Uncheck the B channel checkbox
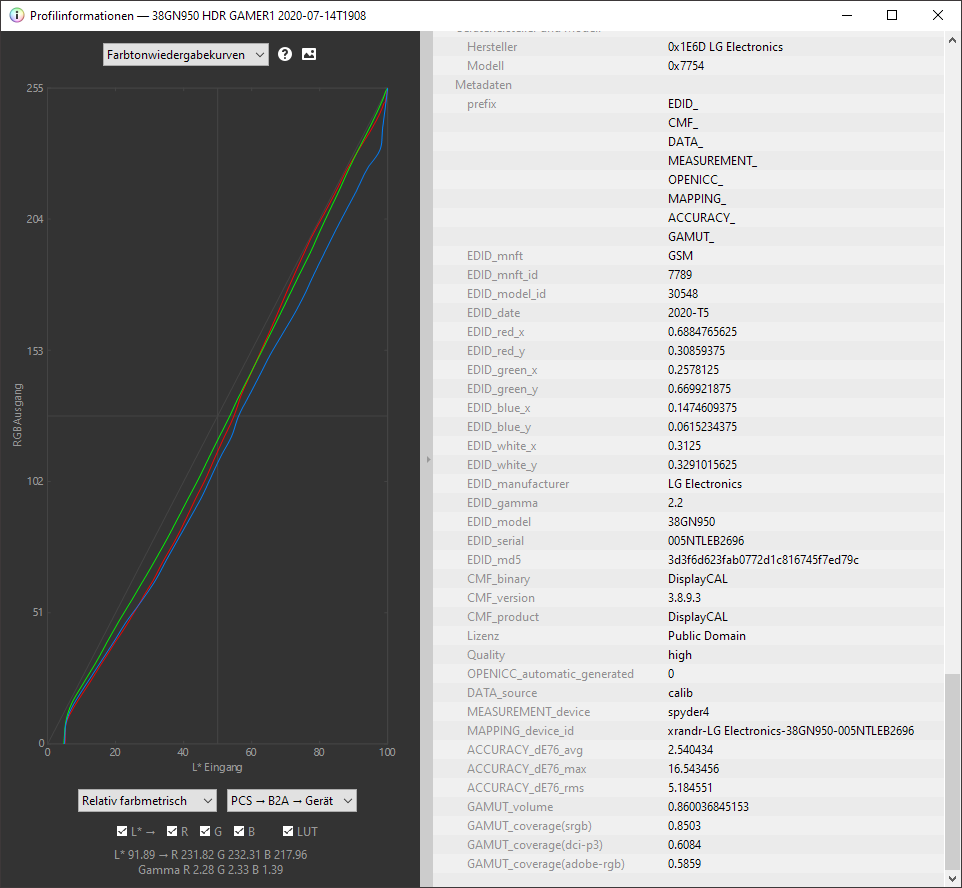Viewport: 962px width, 888px height. pos(239,832)
